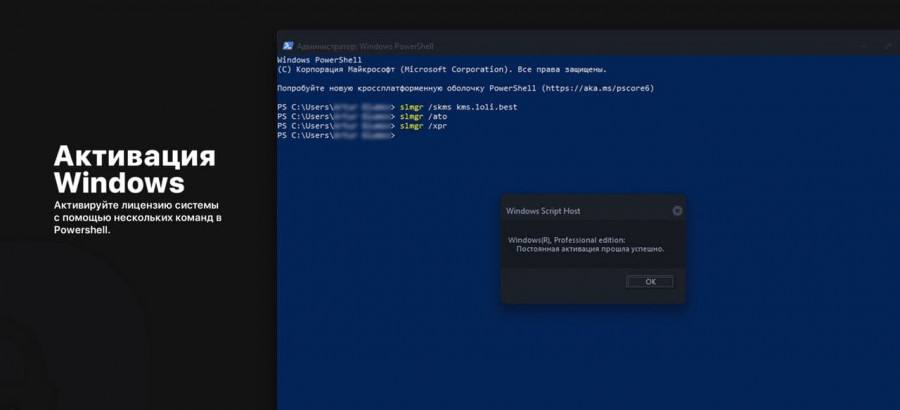This screenshot has width=900, height=410.
Task: Click the Активация Windows heading
Action: click(135, 170)
